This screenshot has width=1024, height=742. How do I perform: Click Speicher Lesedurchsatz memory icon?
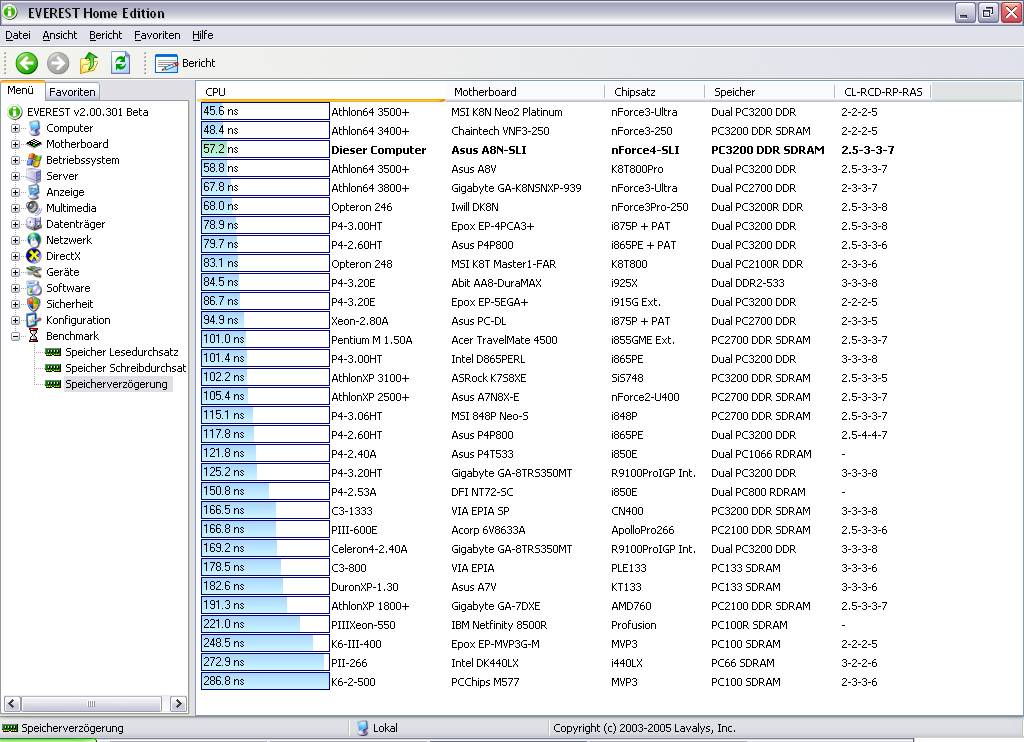click(x=53, y=352)
